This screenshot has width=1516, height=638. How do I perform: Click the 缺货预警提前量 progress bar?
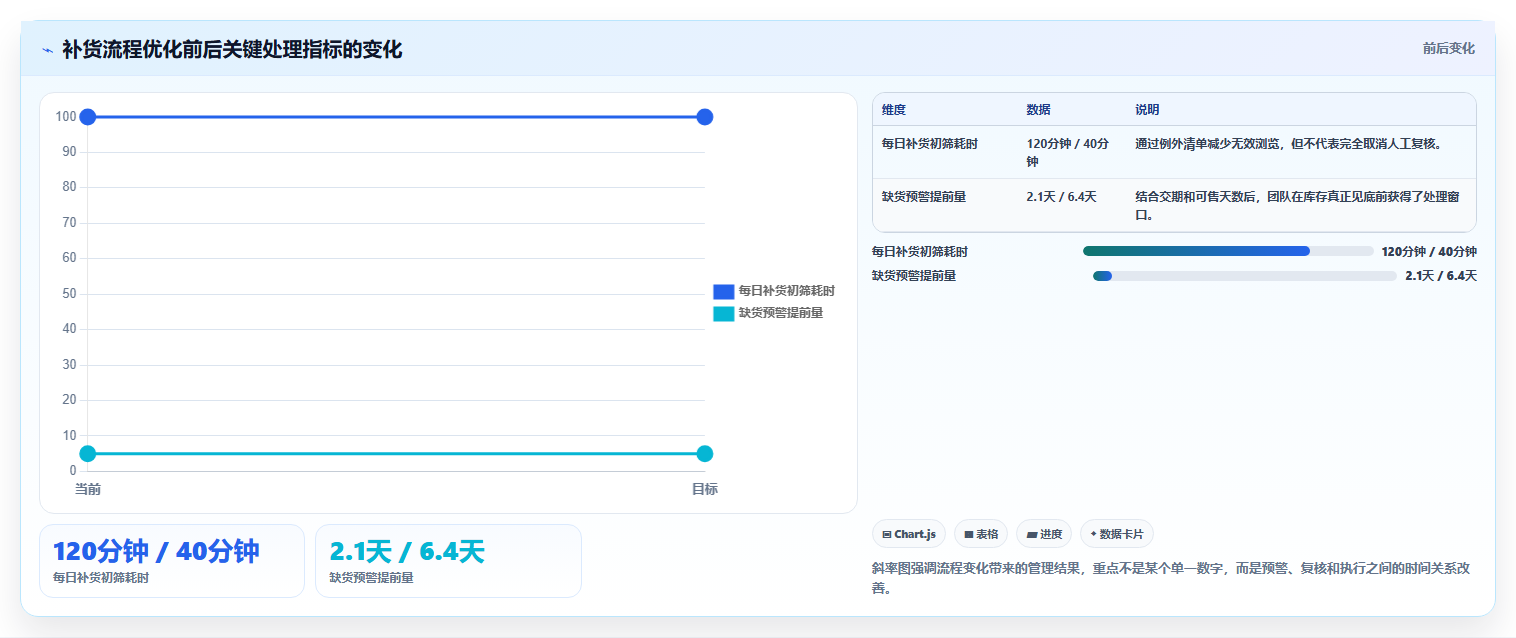(1245, 276)
